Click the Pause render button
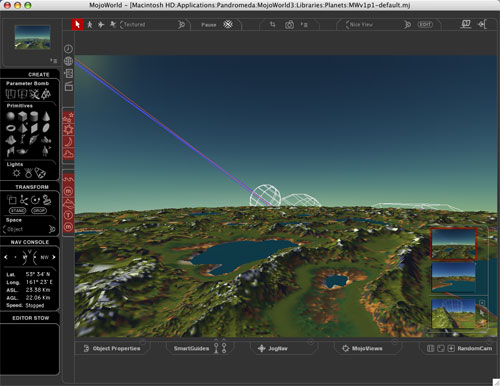The height and width of the screenshot is (386, 500). pos(209,25)
